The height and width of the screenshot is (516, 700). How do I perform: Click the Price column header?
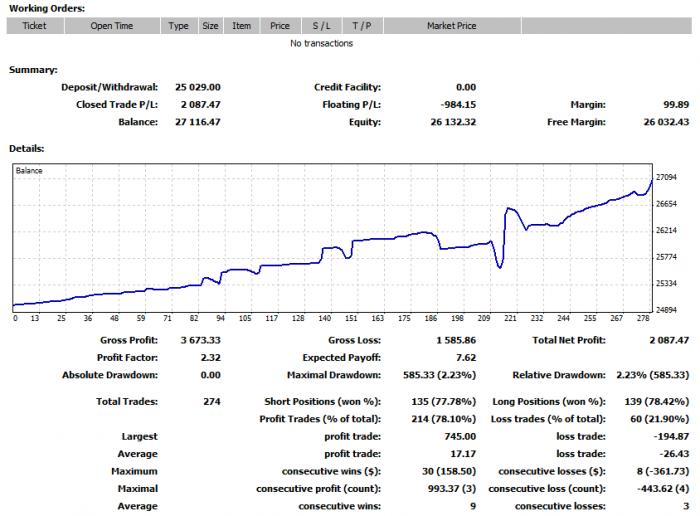[280, 26]
